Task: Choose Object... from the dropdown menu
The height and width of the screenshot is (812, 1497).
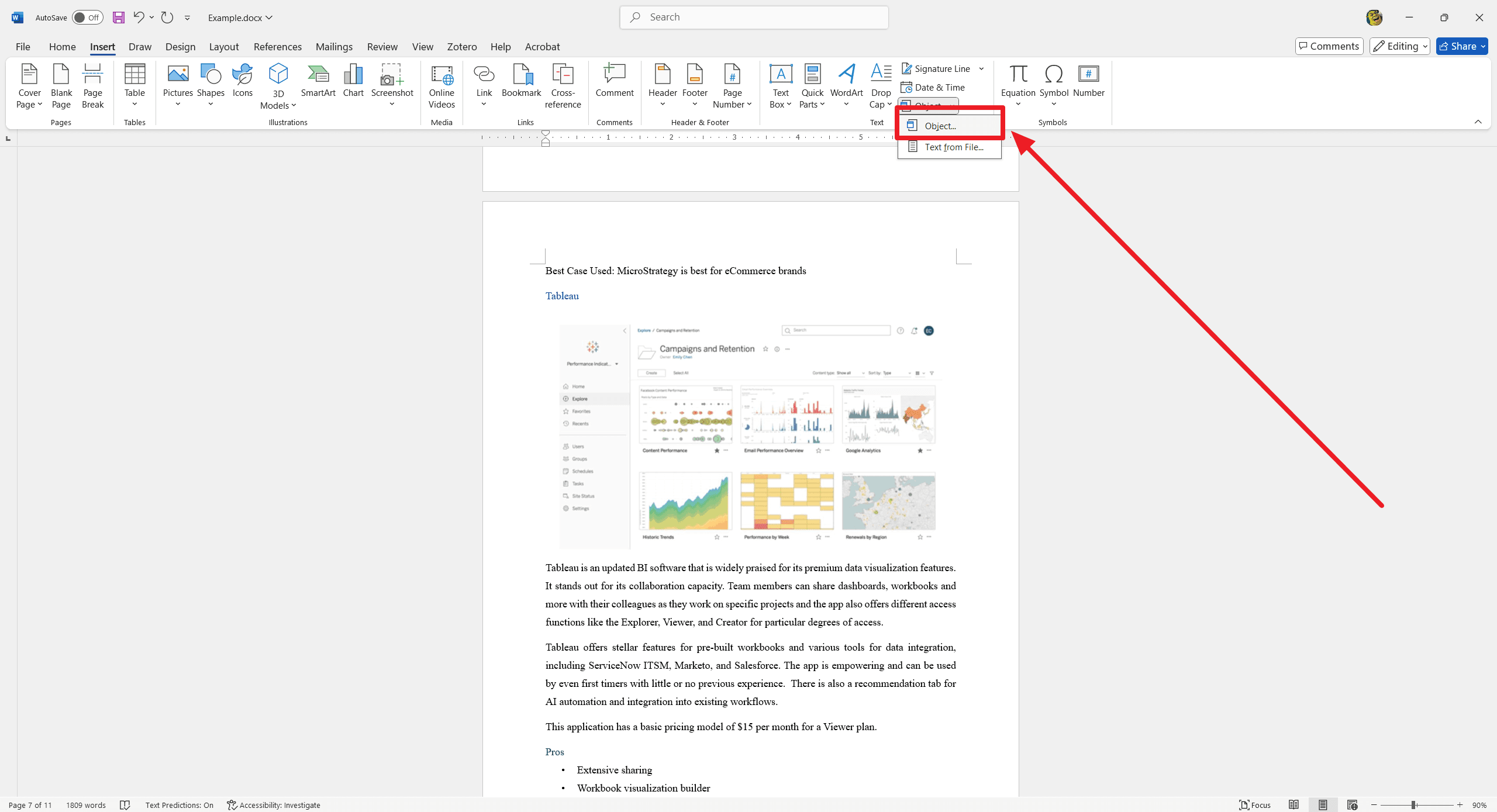Action: (x=950, y=126)
